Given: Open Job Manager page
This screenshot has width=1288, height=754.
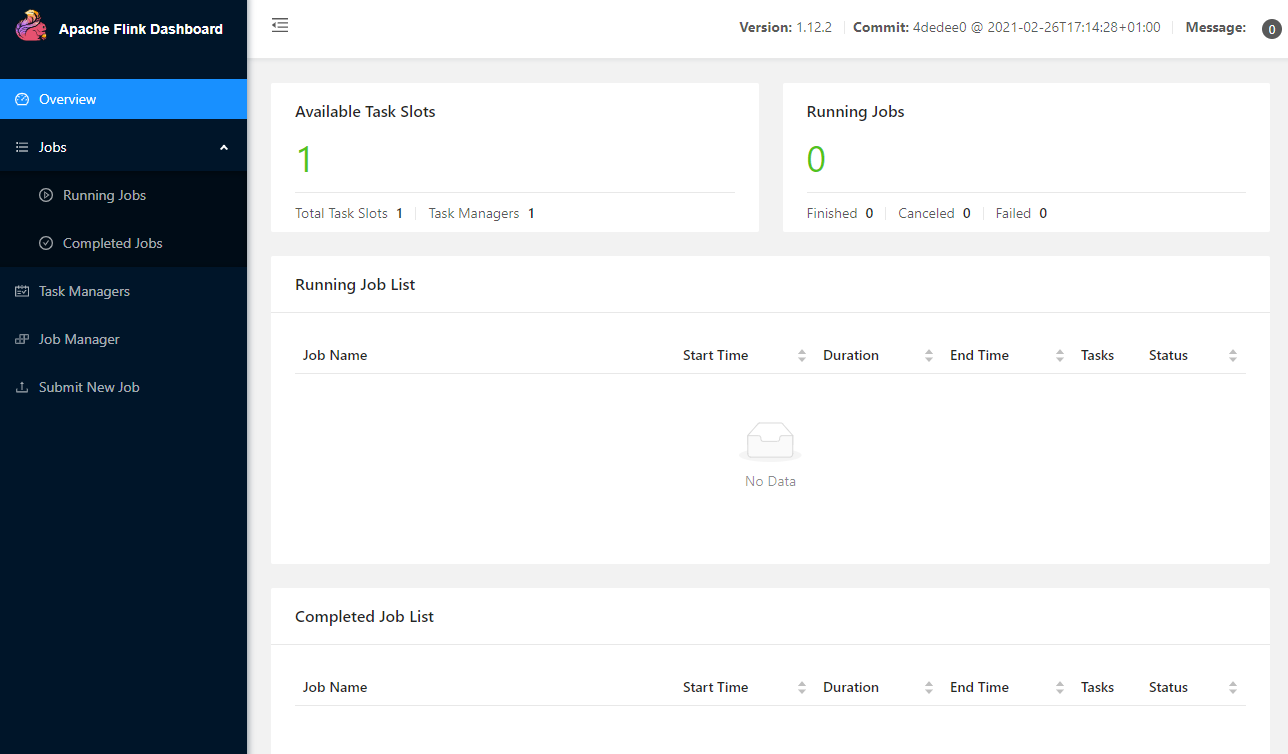Looking at the screenshot, I should point(123,339).
